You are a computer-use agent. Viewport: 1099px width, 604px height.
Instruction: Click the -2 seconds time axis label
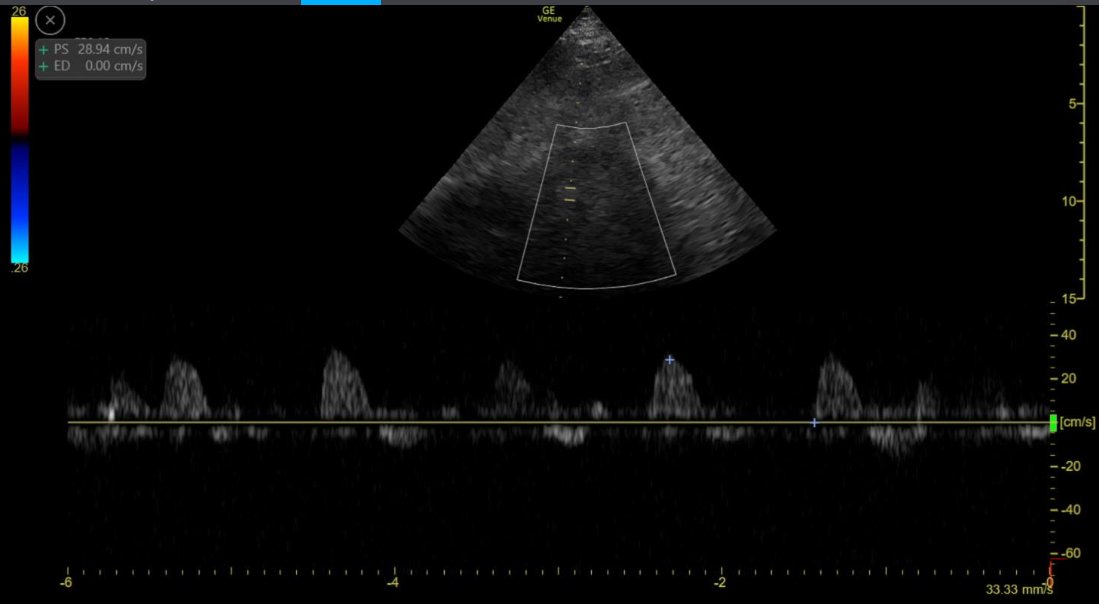click(x=721, y=583)
